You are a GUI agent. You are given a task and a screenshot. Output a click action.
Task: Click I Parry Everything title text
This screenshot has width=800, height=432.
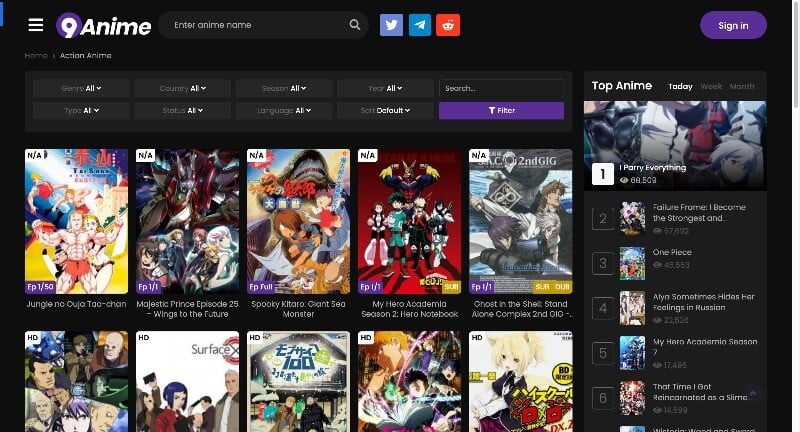(x=653, y=168)
